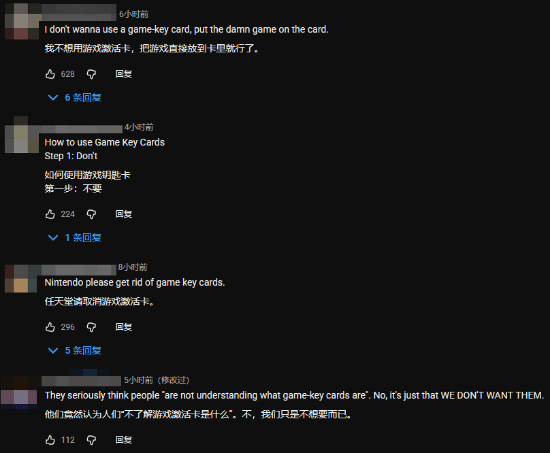Reply (回复) to the 628-likes comment
The height and width of the screenshot is (453, 550).
[x=123, y=74]
